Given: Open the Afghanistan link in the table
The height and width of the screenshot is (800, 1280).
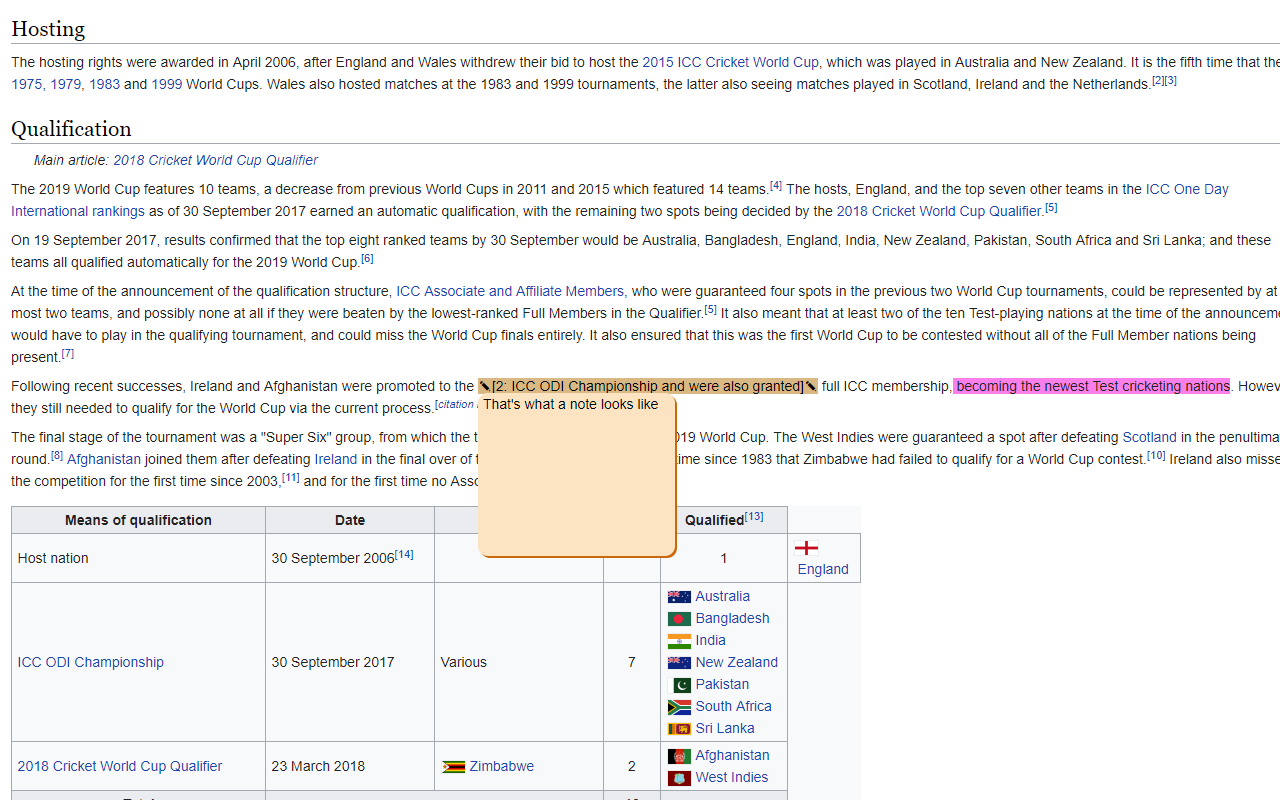Looking at the screenshot, I should (733, 755).
